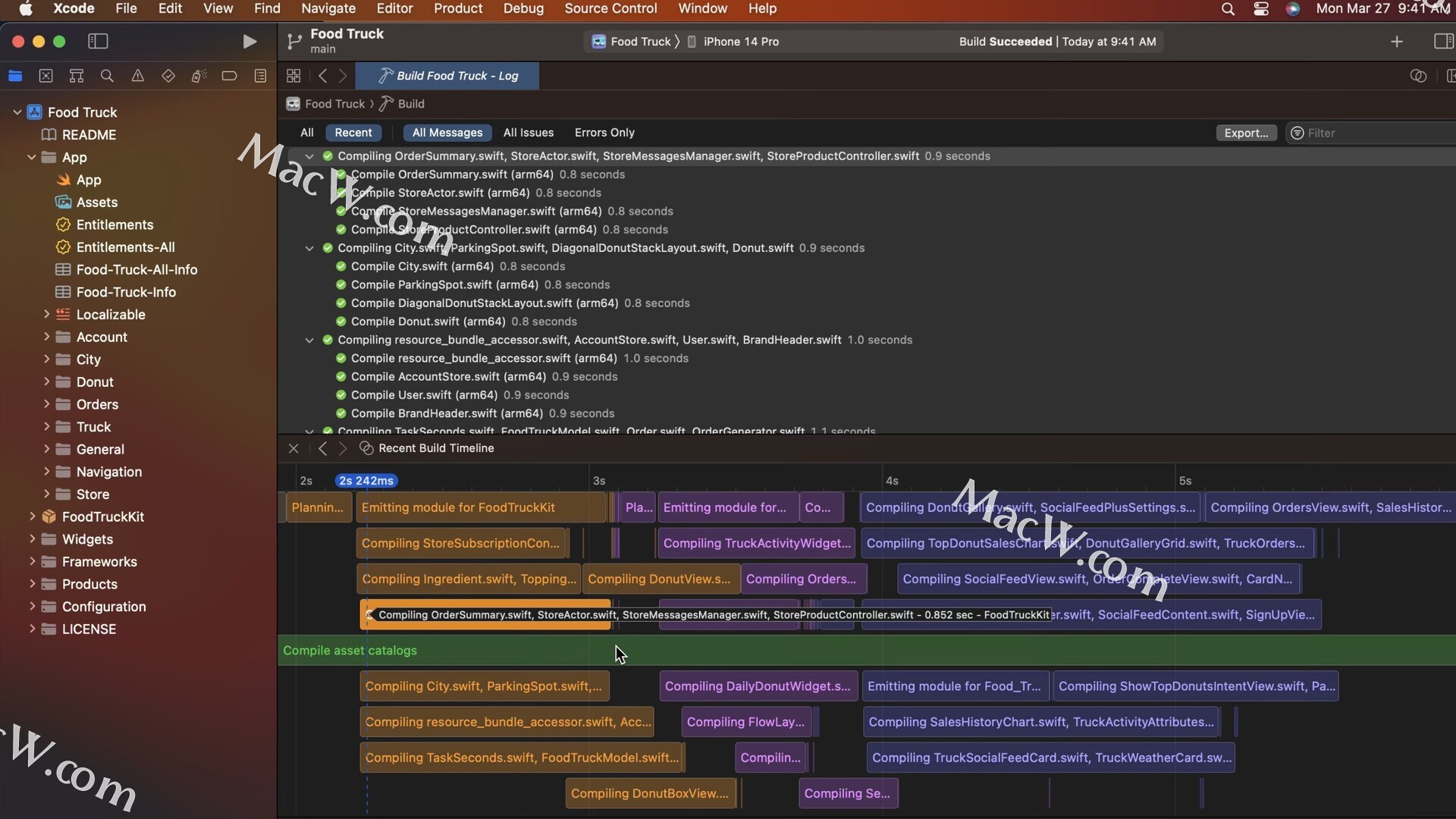Open the Breakpoint navigator icon
This screenshot has height=819, width=1456.
229,76
